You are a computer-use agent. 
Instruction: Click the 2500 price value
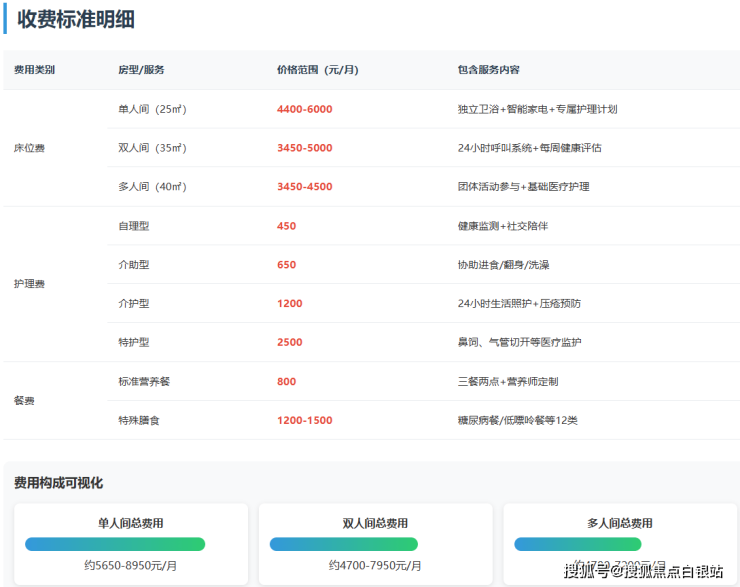[289, 342]
